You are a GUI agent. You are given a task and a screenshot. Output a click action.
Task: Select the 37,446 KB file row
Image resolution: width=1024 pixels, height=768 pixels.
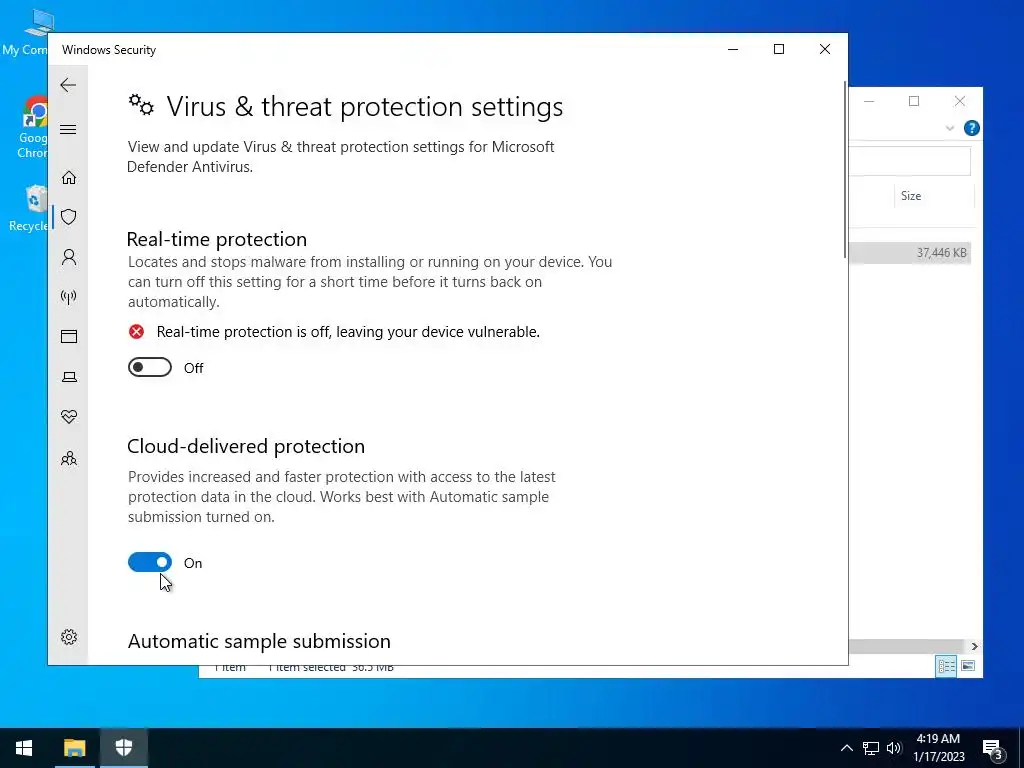(x=910, y=253)
